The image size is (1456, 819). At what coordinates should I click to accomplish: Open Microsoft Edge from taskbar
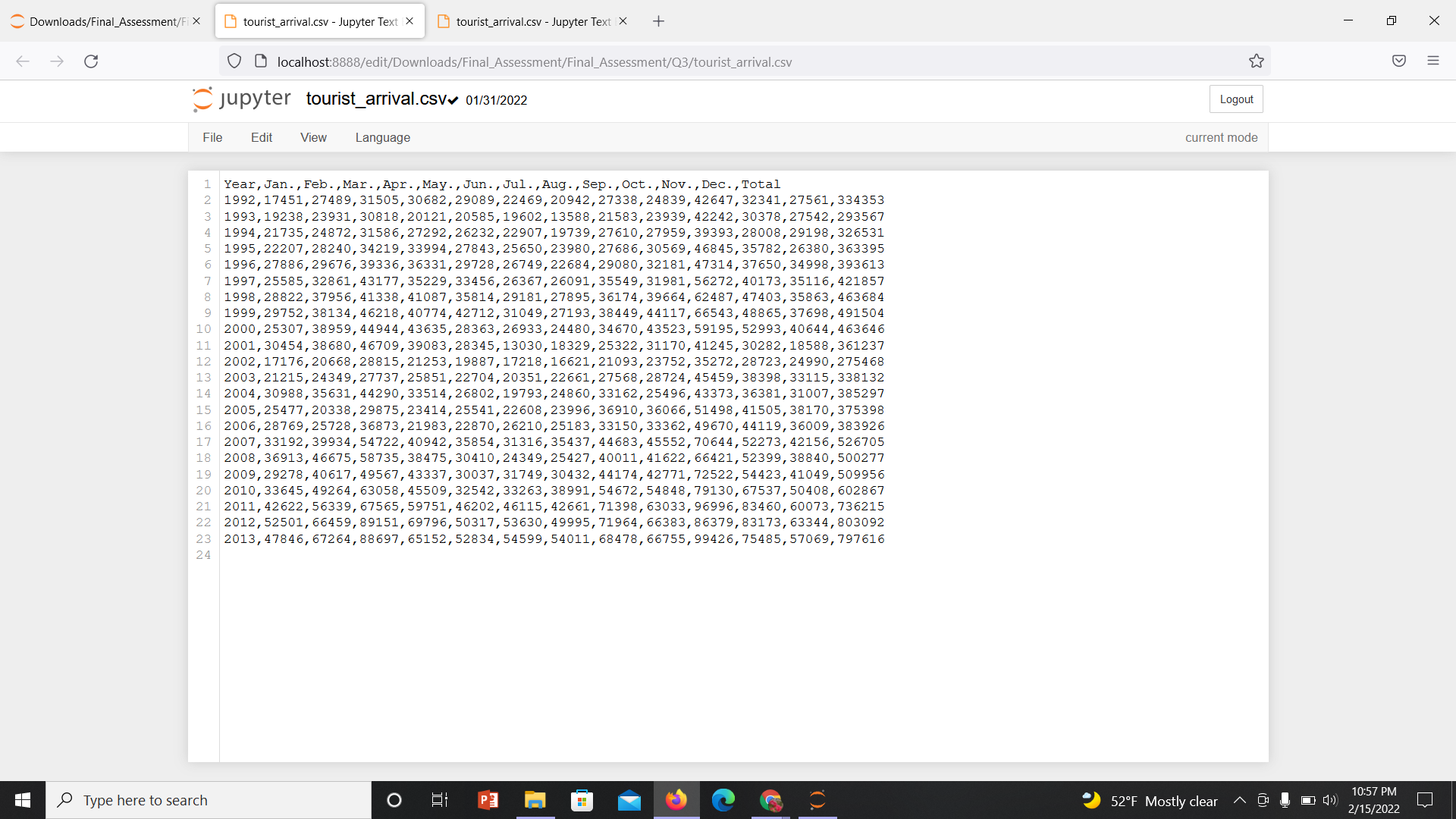(723, 800)
